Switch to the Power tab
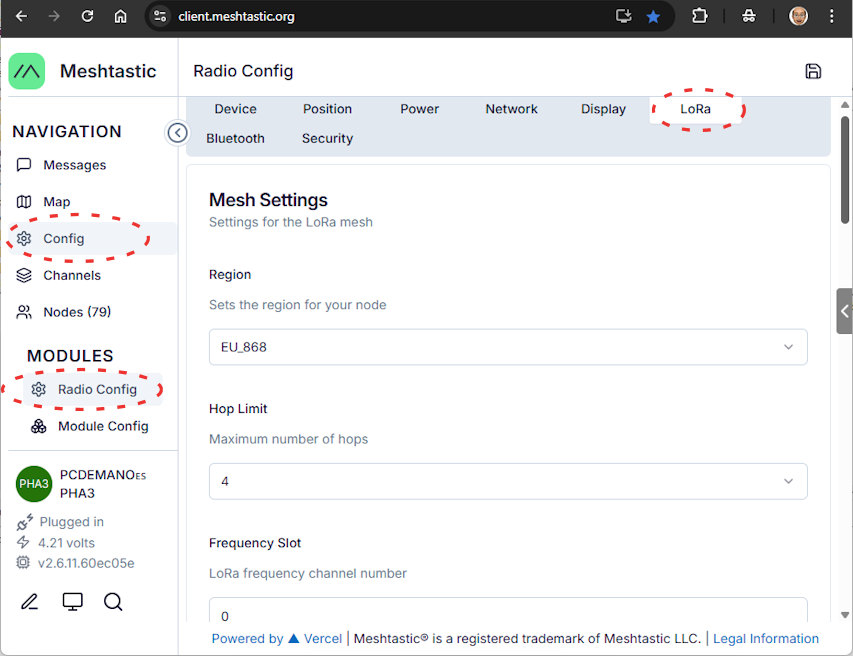 [419, 109]
